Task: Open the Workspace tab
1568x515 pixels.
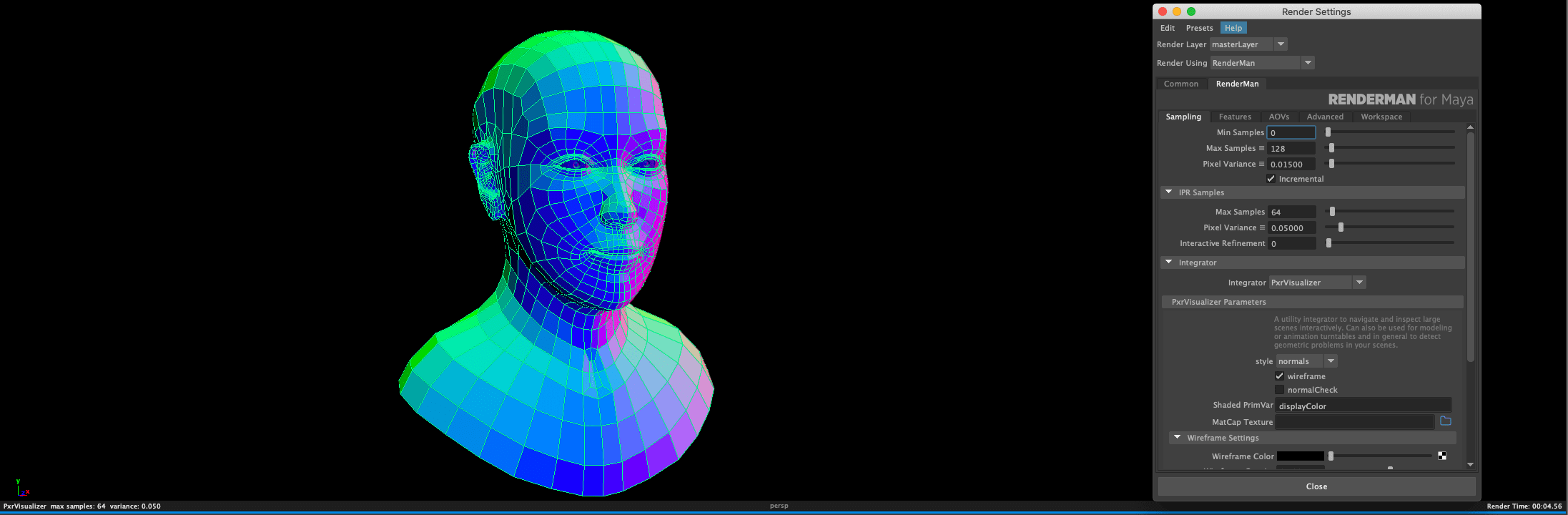Action: coord(1381,117)
